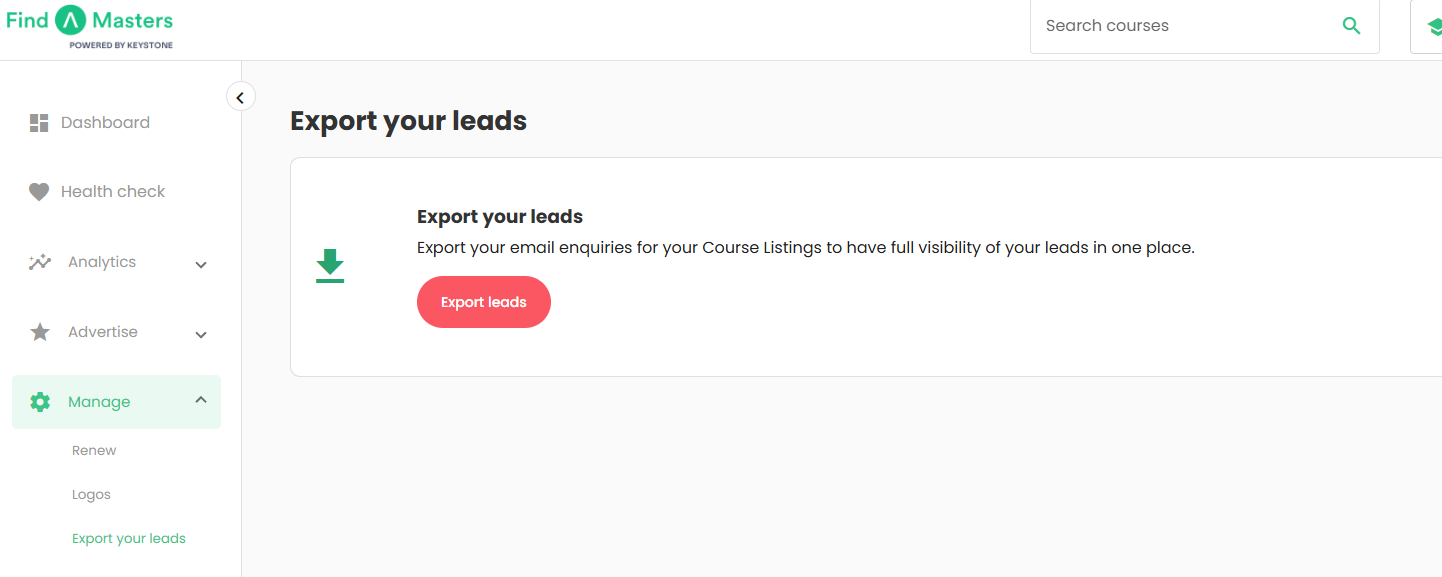Expand the Advertise menu chevron
The width and height of the screenshot is (1442, 577).
point(201,335)
